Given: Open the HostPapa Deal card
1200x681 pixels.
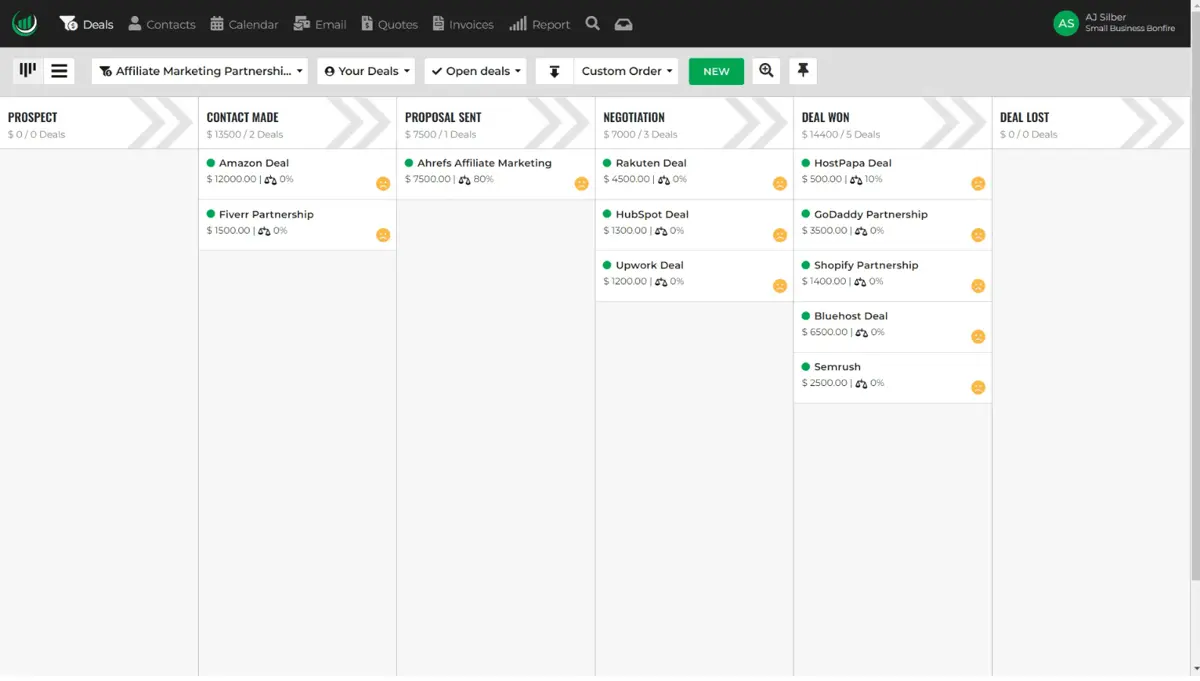Looking at the screenshot, I should (x=892, y=174).
